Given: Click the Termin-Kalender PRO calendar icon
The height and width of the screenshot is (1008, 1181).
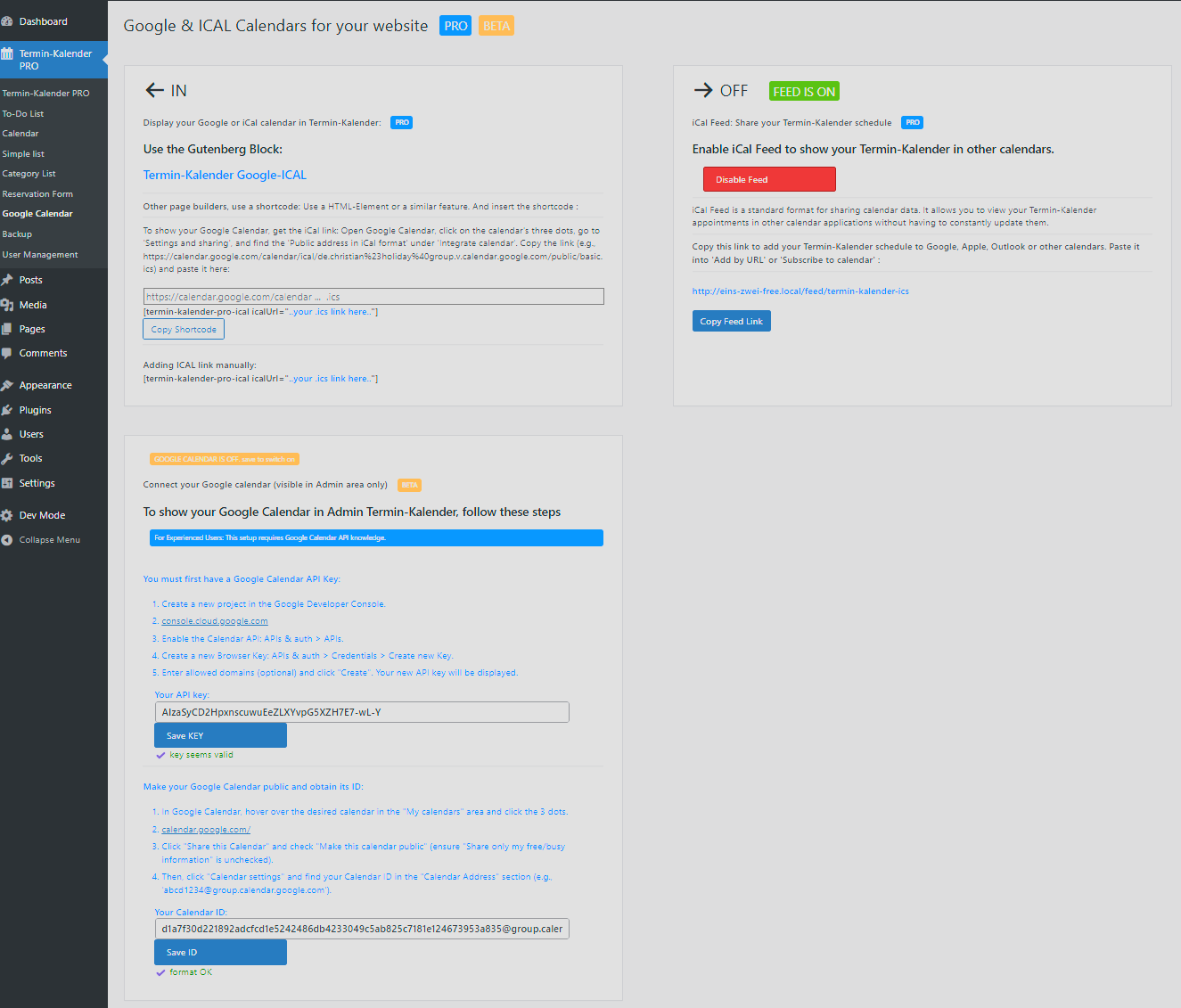Looking at the screenshot, I should [7, 53].
